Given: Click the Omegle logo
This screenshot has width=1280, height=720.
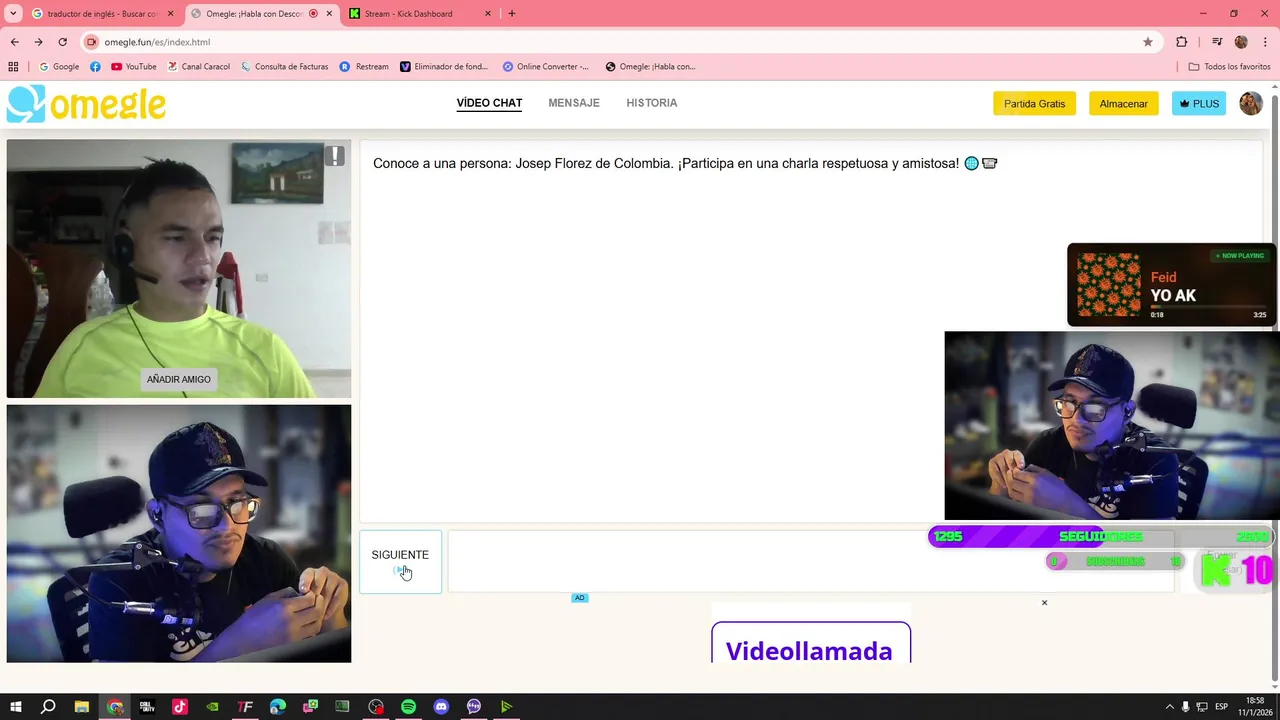Looking at the screenshot, I should 87,104.
